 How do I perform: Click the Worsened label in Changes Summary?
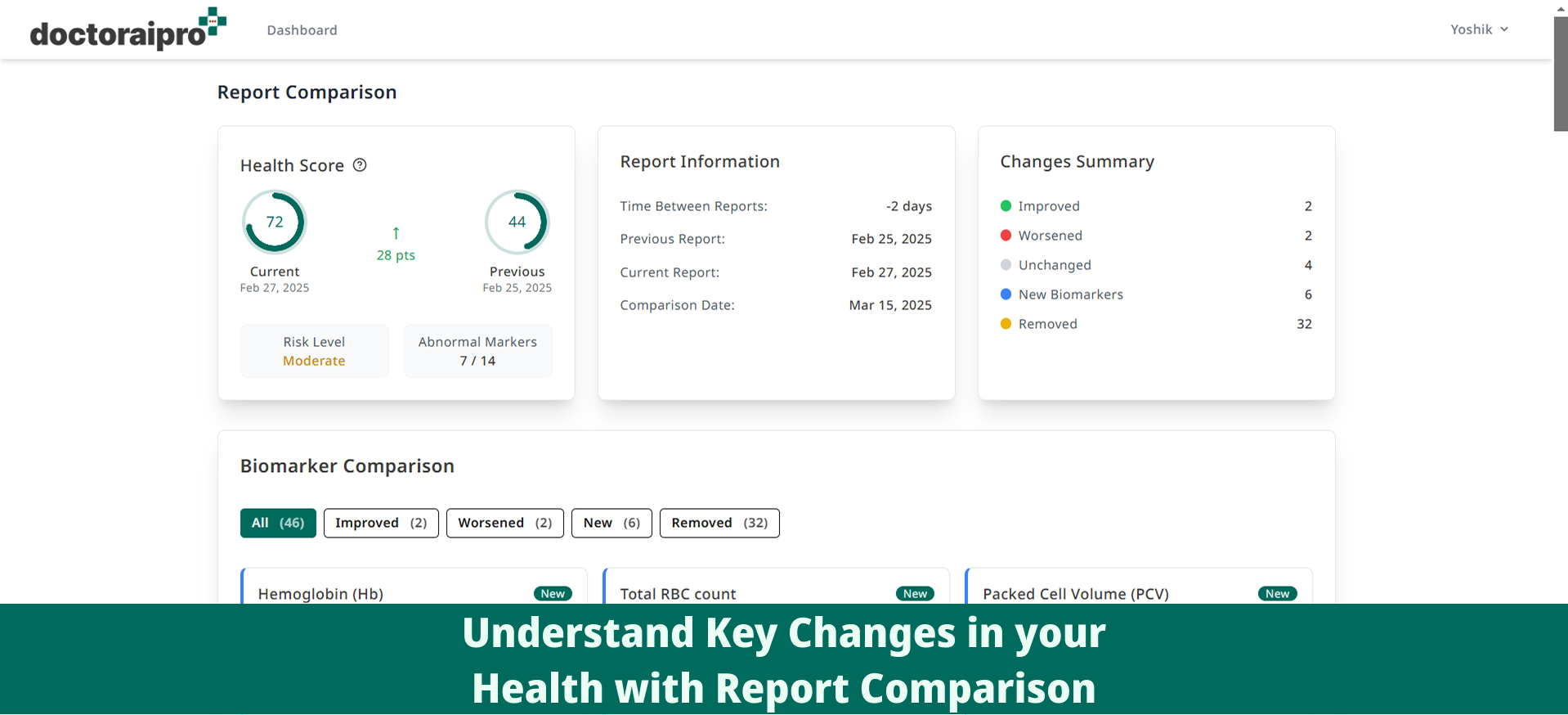[1051, 236]
